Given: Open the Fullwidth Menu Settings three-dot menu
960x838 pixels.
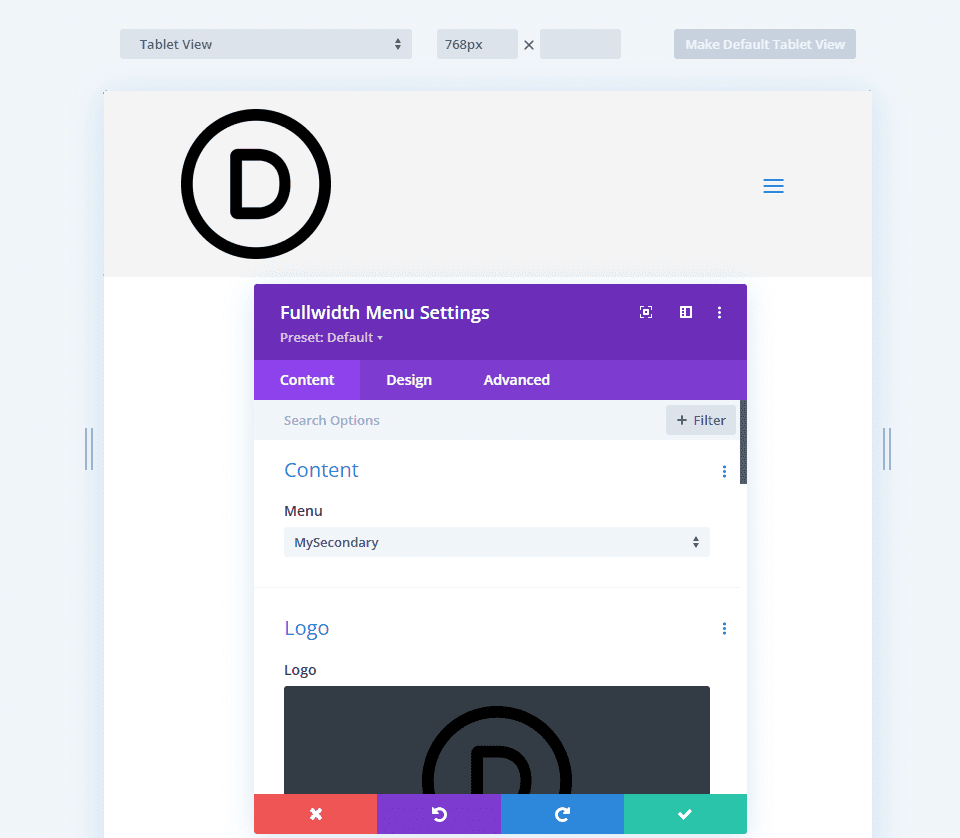Looking at the screenshot, I should tap(719, 312).
